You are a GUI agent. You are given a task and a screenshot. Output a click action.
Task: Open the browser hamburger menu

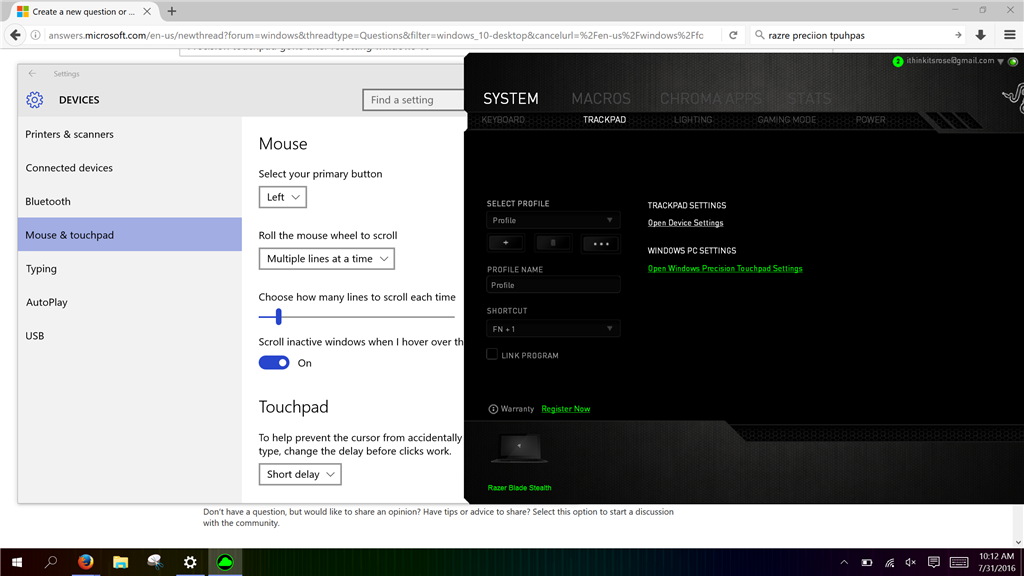1010,35
